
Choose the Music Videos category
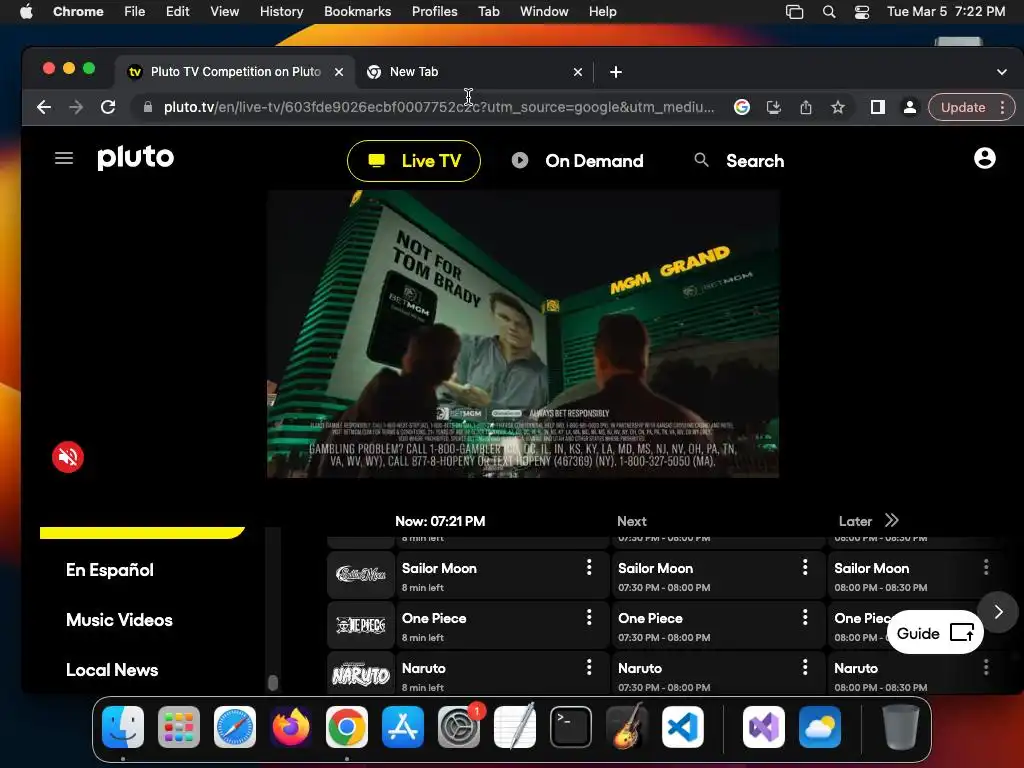(119, 620)
